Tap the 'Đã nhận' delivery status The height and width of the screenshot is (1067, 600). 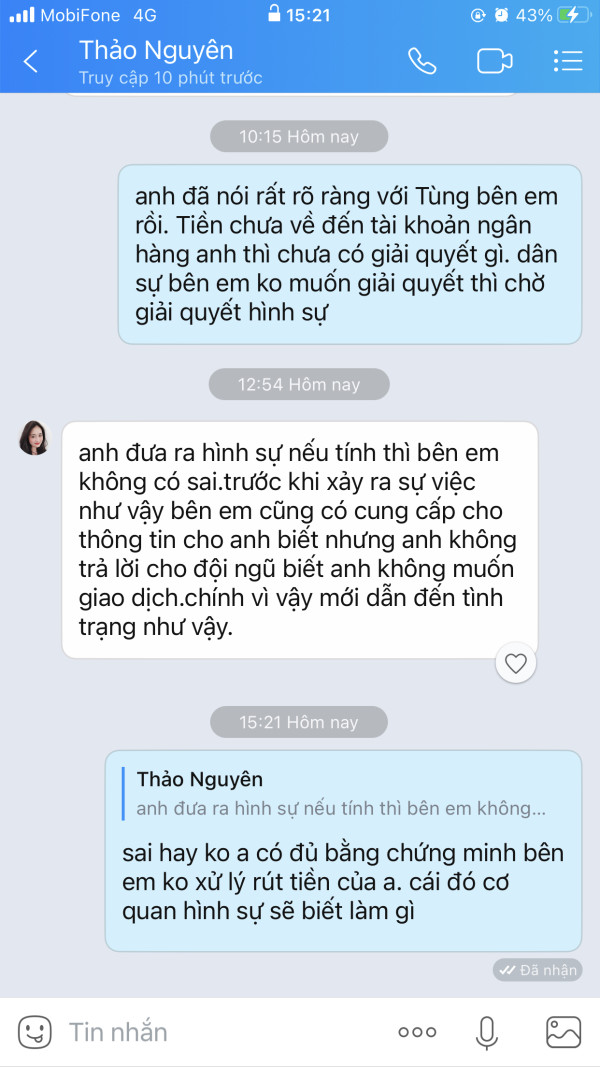(x=537, y=970)
